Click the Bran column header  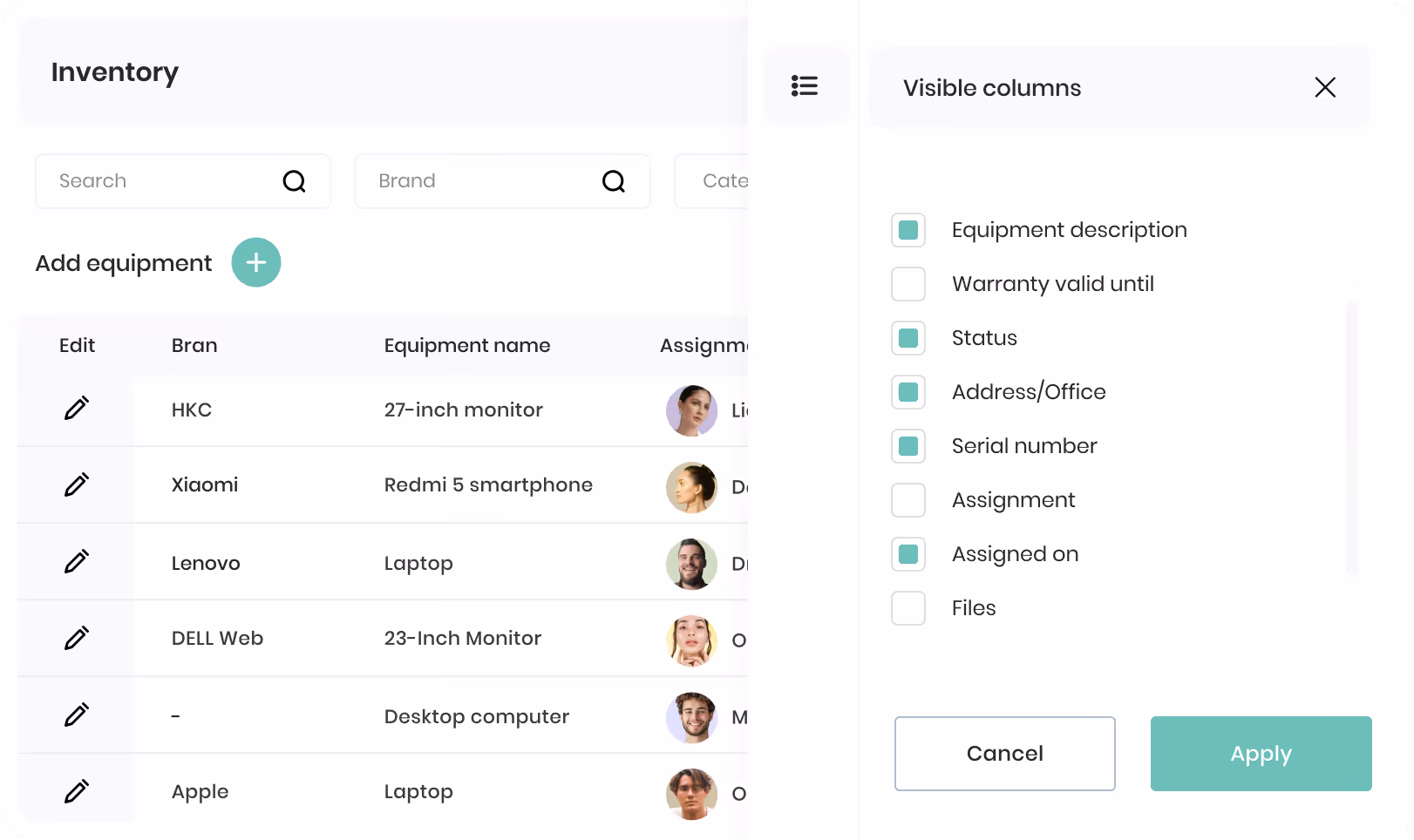[x=194, y=346]
